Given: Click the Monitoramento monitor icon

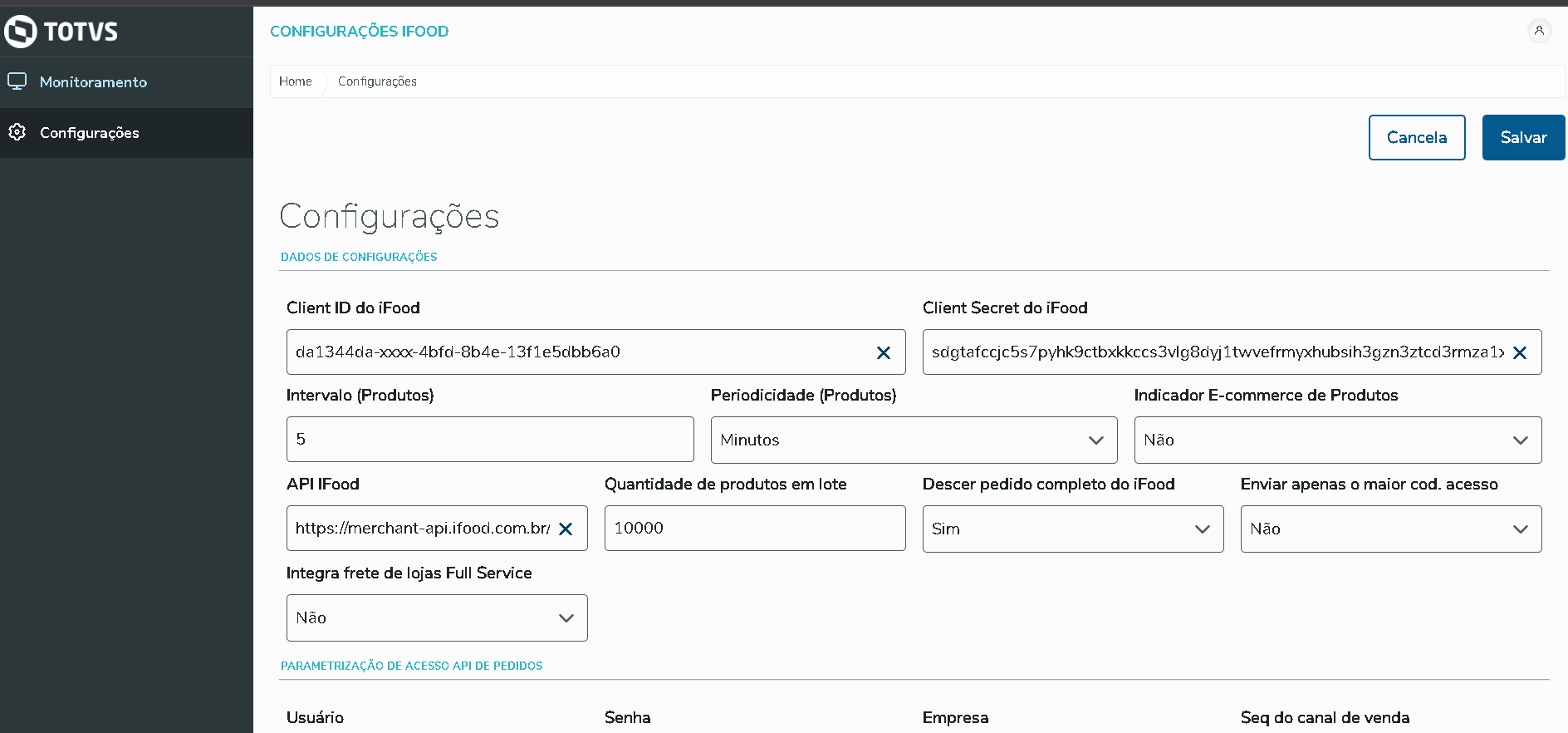Looking at the screenshot, I should click(17, 81).
